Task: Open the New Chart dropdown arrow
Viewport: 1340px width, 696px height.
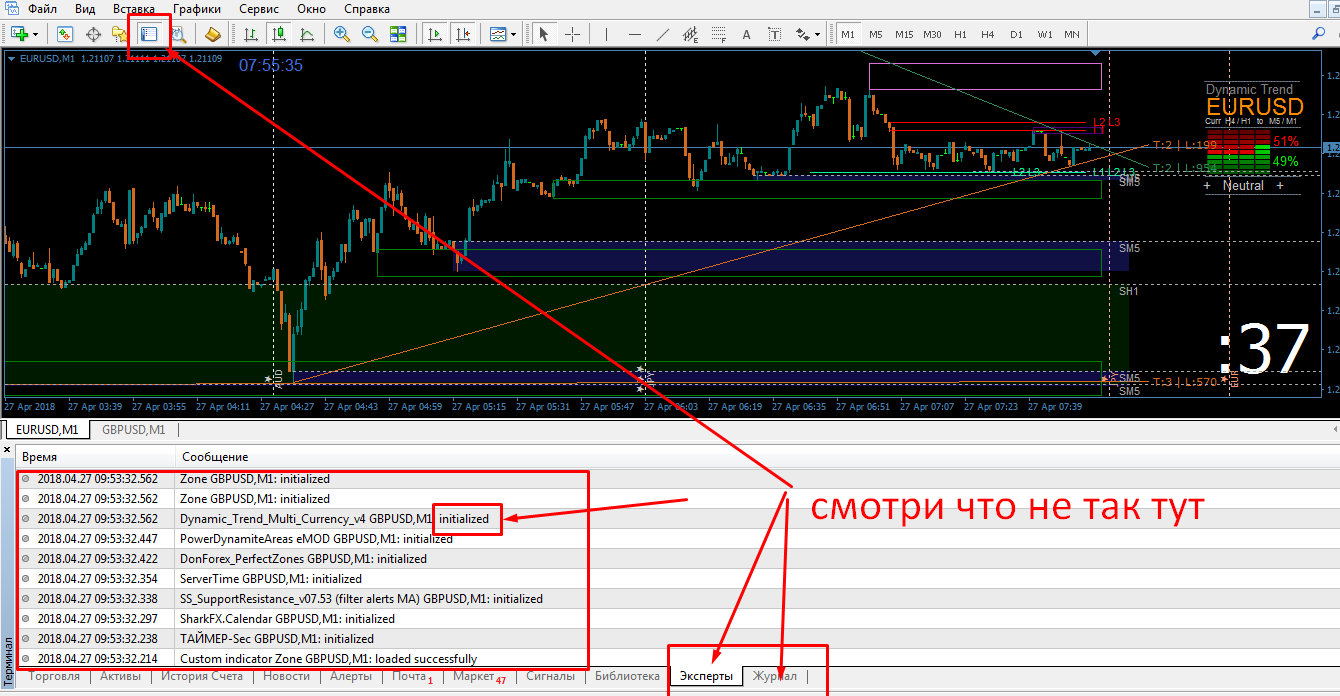Action: [36, 34]
